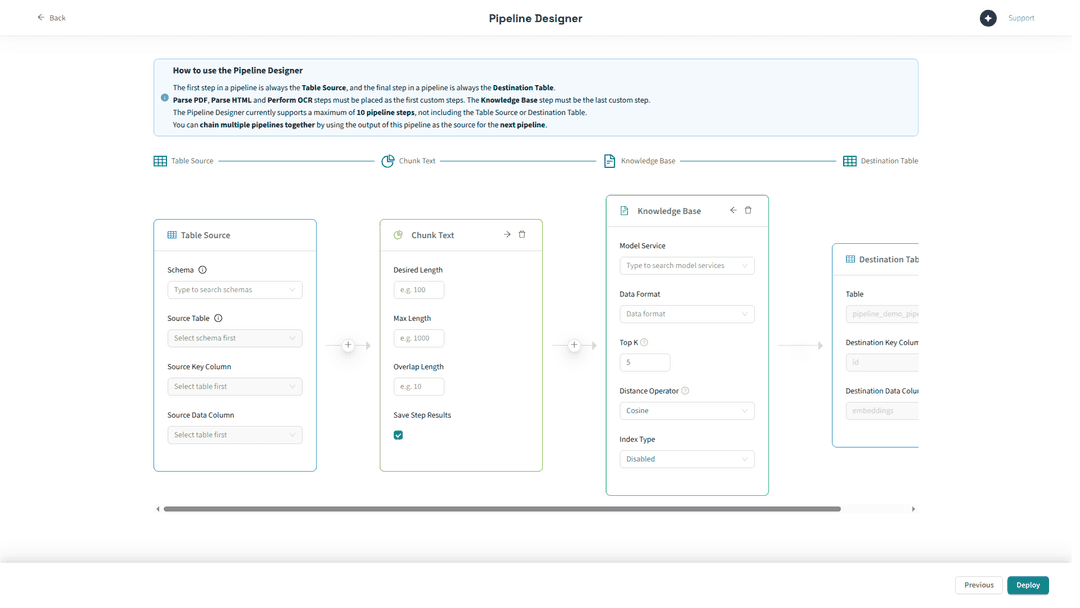This screenshot has width=1080, height=608.
Task: Delete the Knowledge Base step with trash icon
Action: (x=748, y=211)
